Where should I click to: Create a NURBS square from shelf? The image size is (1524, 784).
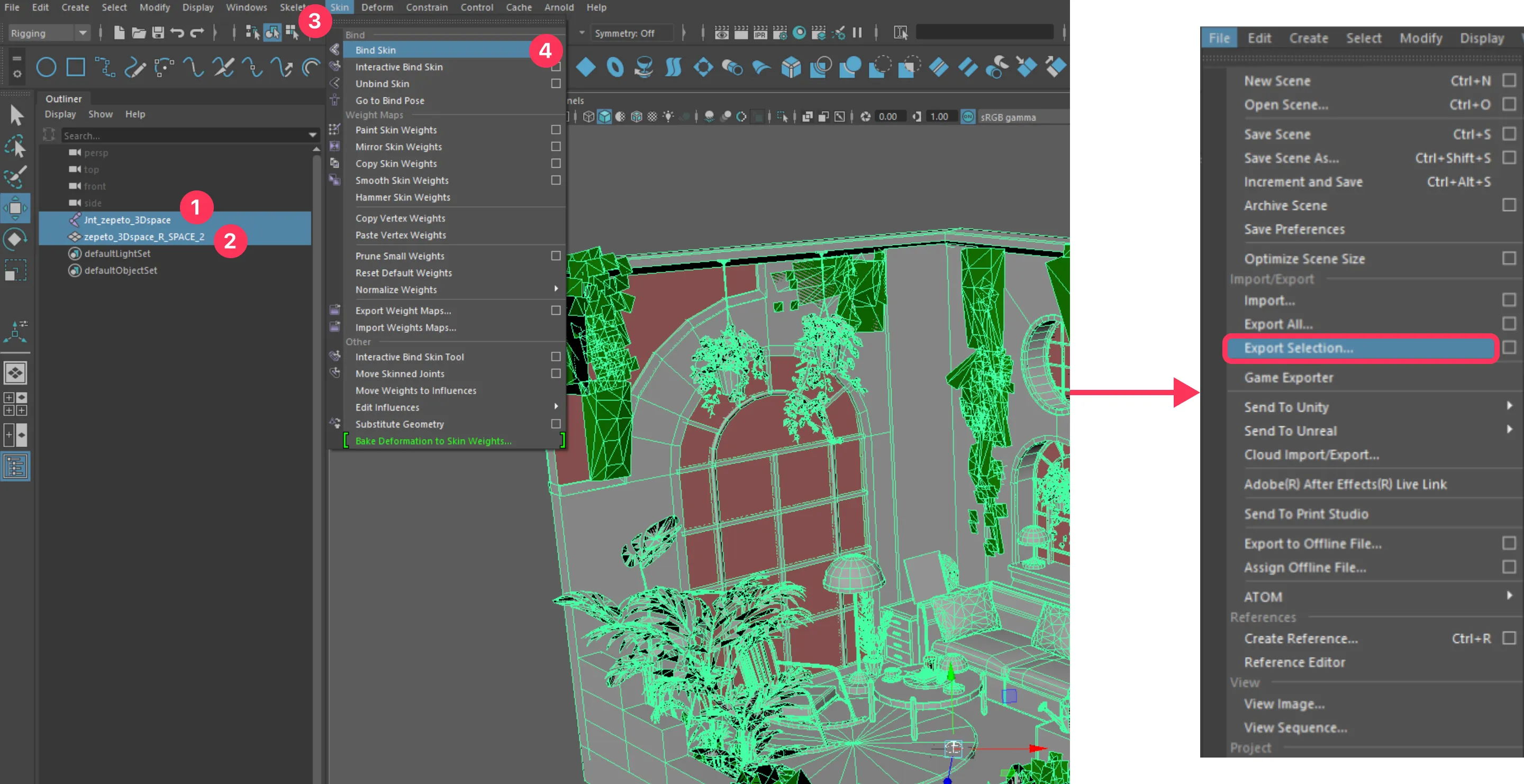click(76, 67)
